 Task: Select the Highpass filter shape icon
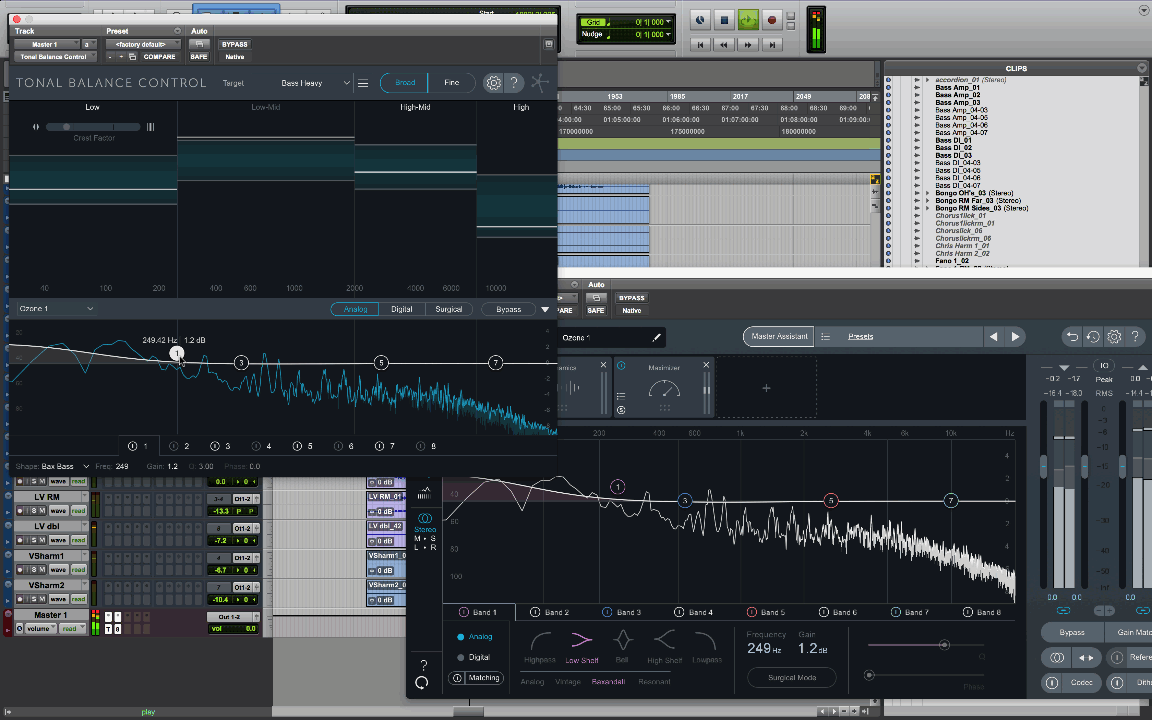[x=540, y=641]
